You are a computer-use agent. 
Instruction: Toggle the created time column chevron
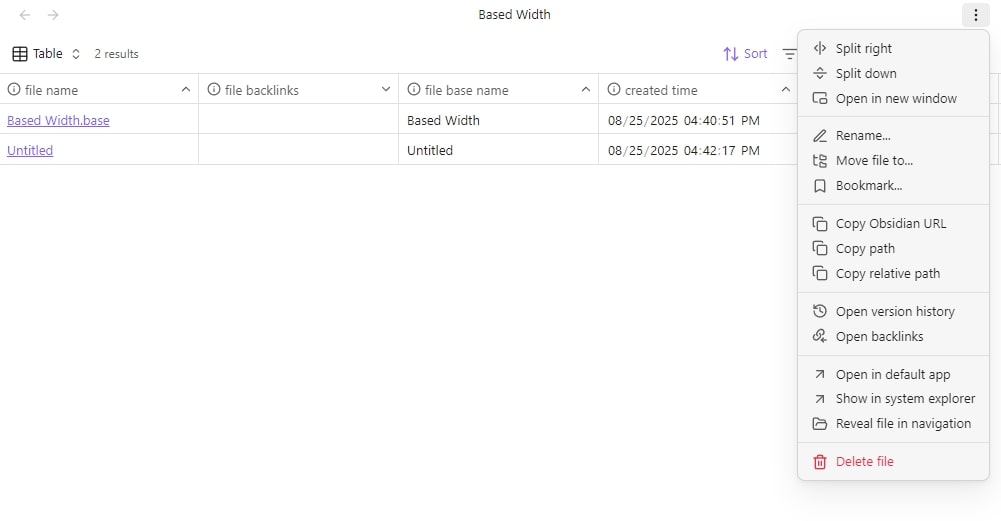pyautogui.click(x=785, y=89)
